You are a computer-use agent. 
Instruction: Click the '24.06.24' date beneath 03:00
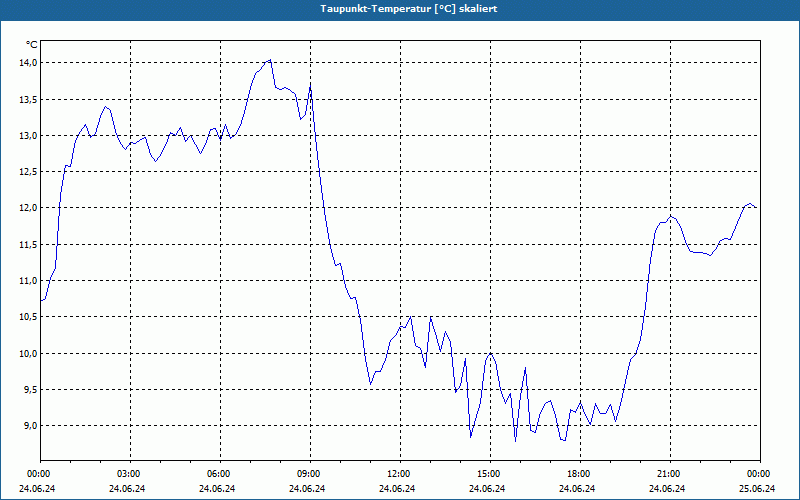(127, 489)
